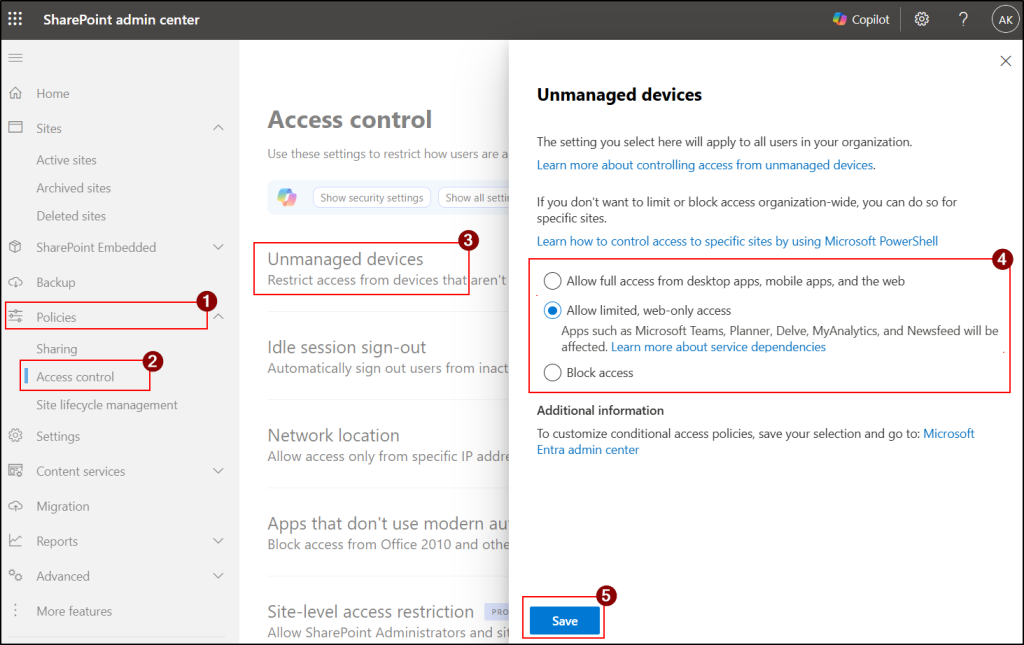The height and width of the screenshot is (645, 1024).
Task: Open the Backup nav item
Action: click(56, 282)
